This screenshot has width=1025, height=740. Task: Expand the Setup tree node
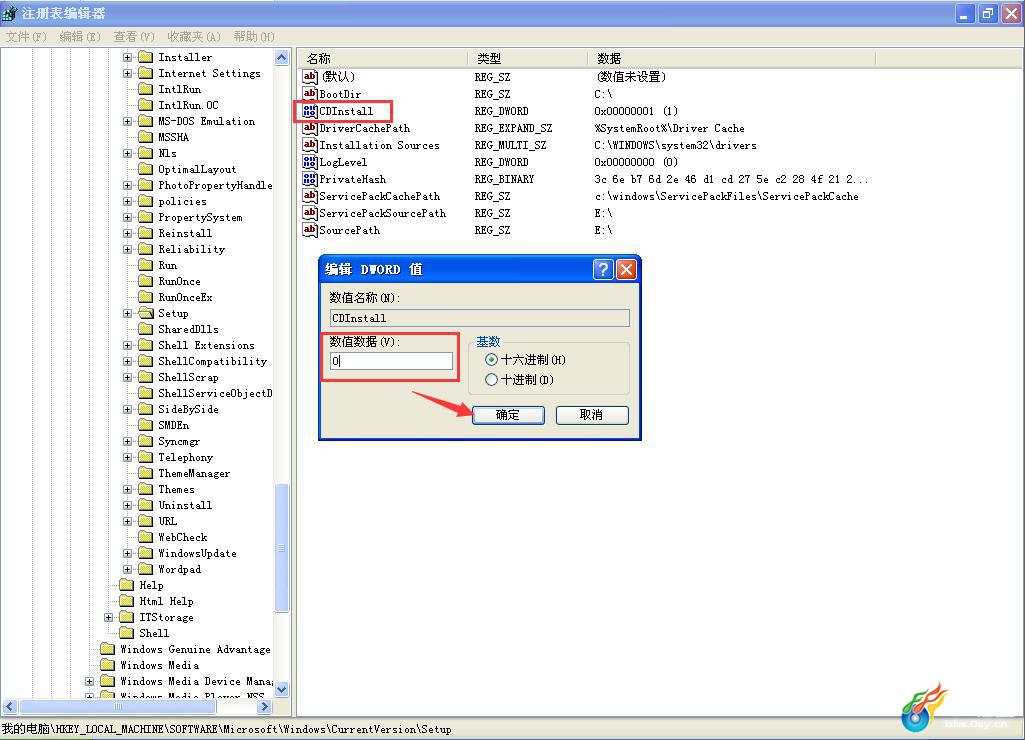[127, 313]
